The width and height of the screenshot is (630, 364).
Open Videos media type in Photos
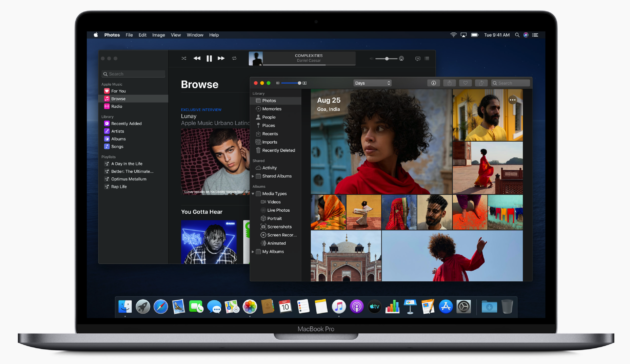tap(276, 202)
